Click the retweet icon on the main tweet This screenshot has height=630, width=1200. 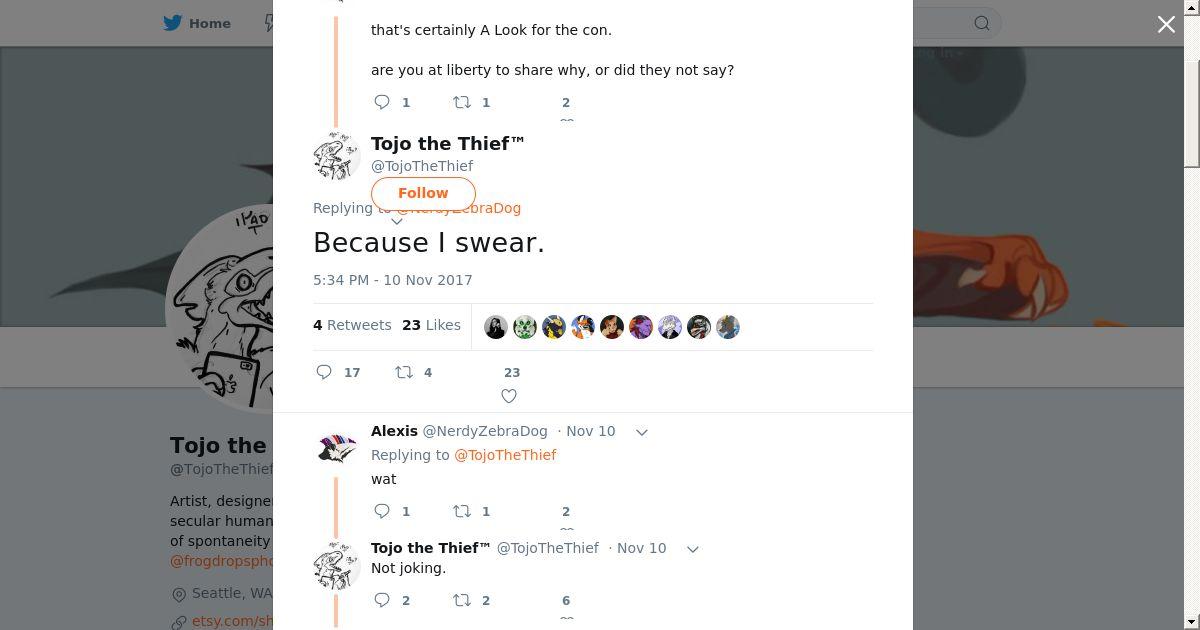pos(404,372)
